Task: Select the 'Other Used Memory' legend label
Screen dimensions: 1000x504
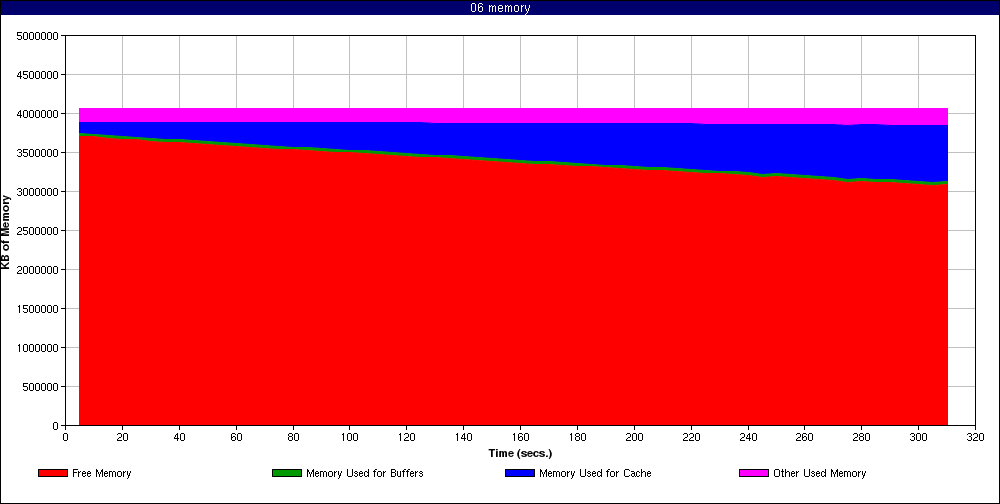Action: [x=820, y=473]
